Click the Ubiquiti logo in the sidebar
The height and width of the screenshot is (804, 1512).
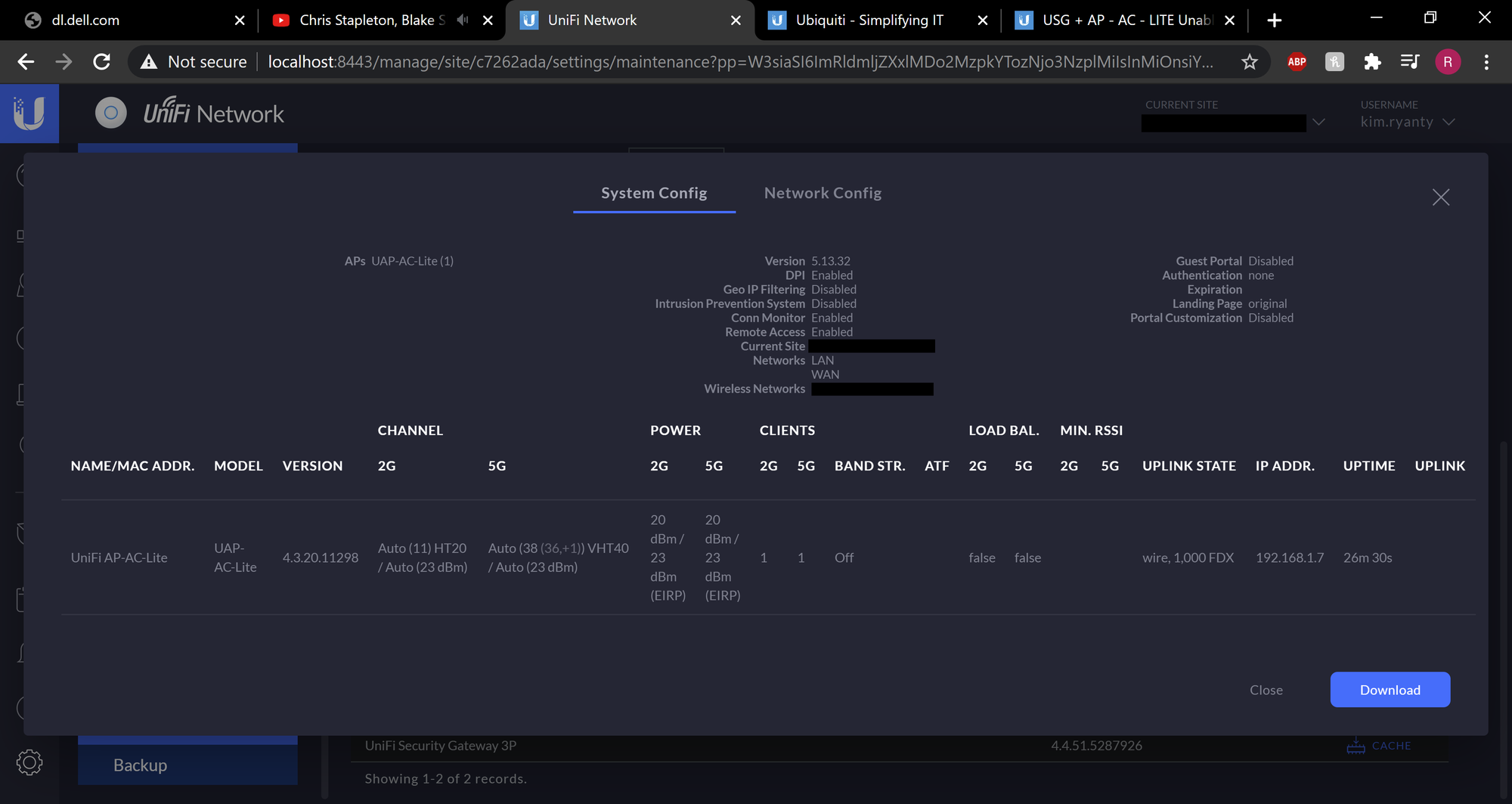click(29, 113)
